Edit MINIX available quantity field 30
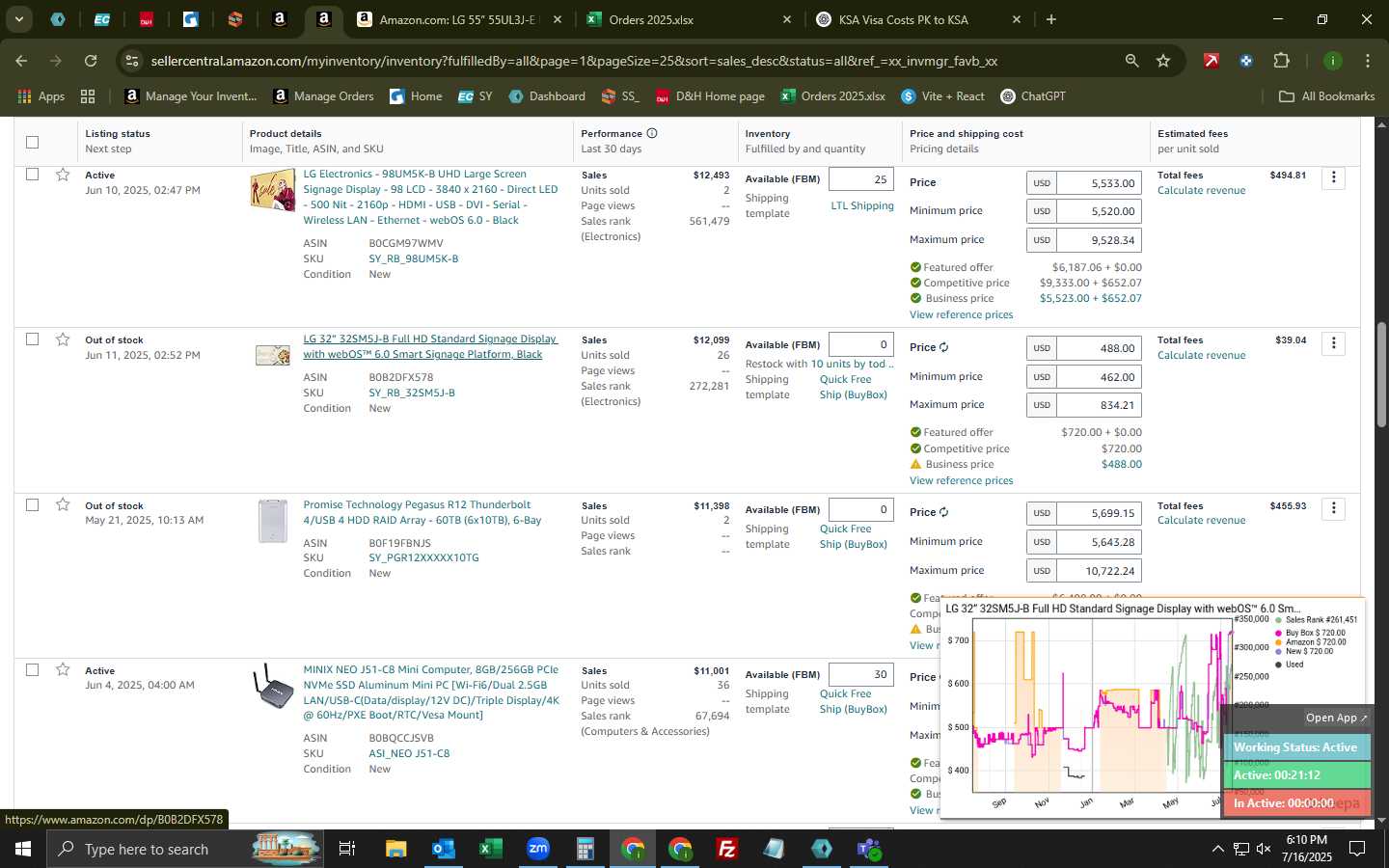The image size is (1389, 868). [861, 674]
